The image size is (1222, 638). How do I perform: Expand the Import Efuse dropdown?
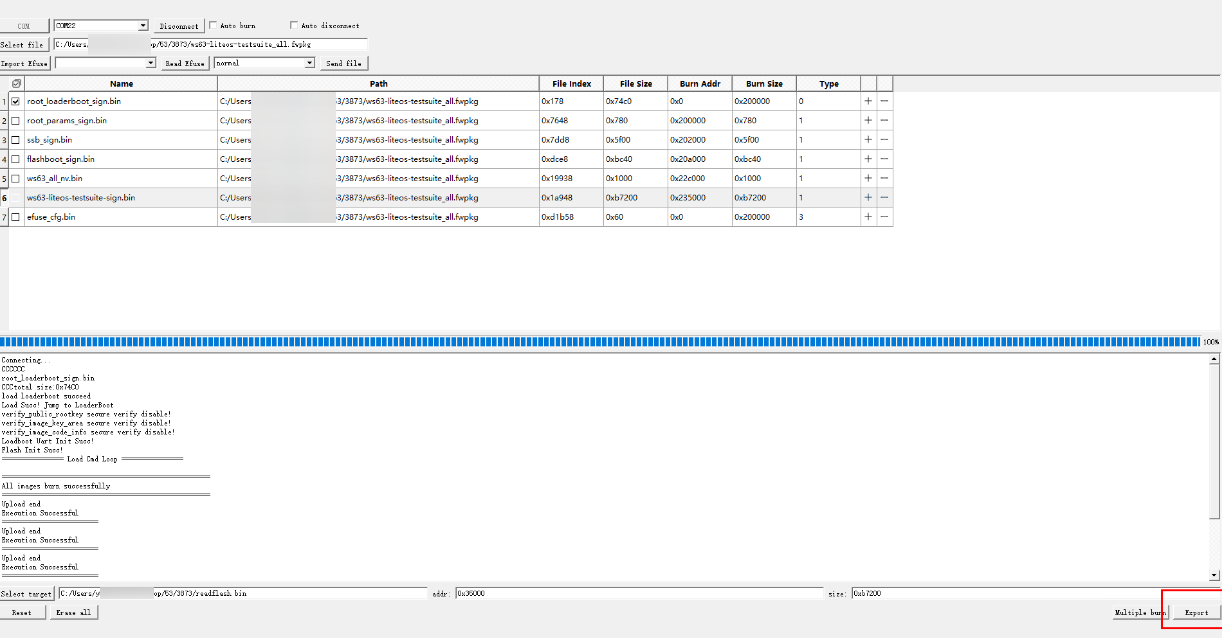pos(151,63)
